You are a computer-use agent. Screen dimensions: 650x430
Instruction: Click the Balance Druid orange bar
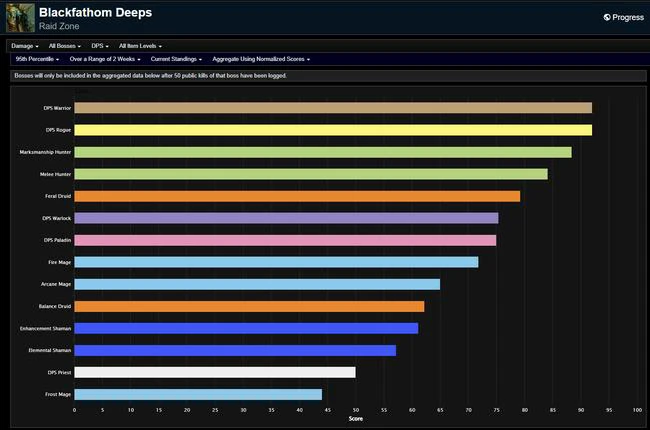point(249,306)
